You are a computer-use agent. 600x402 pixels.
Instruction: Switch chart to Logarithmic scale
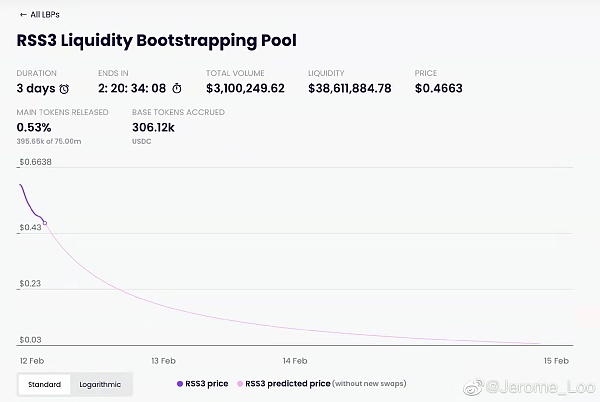100,384
